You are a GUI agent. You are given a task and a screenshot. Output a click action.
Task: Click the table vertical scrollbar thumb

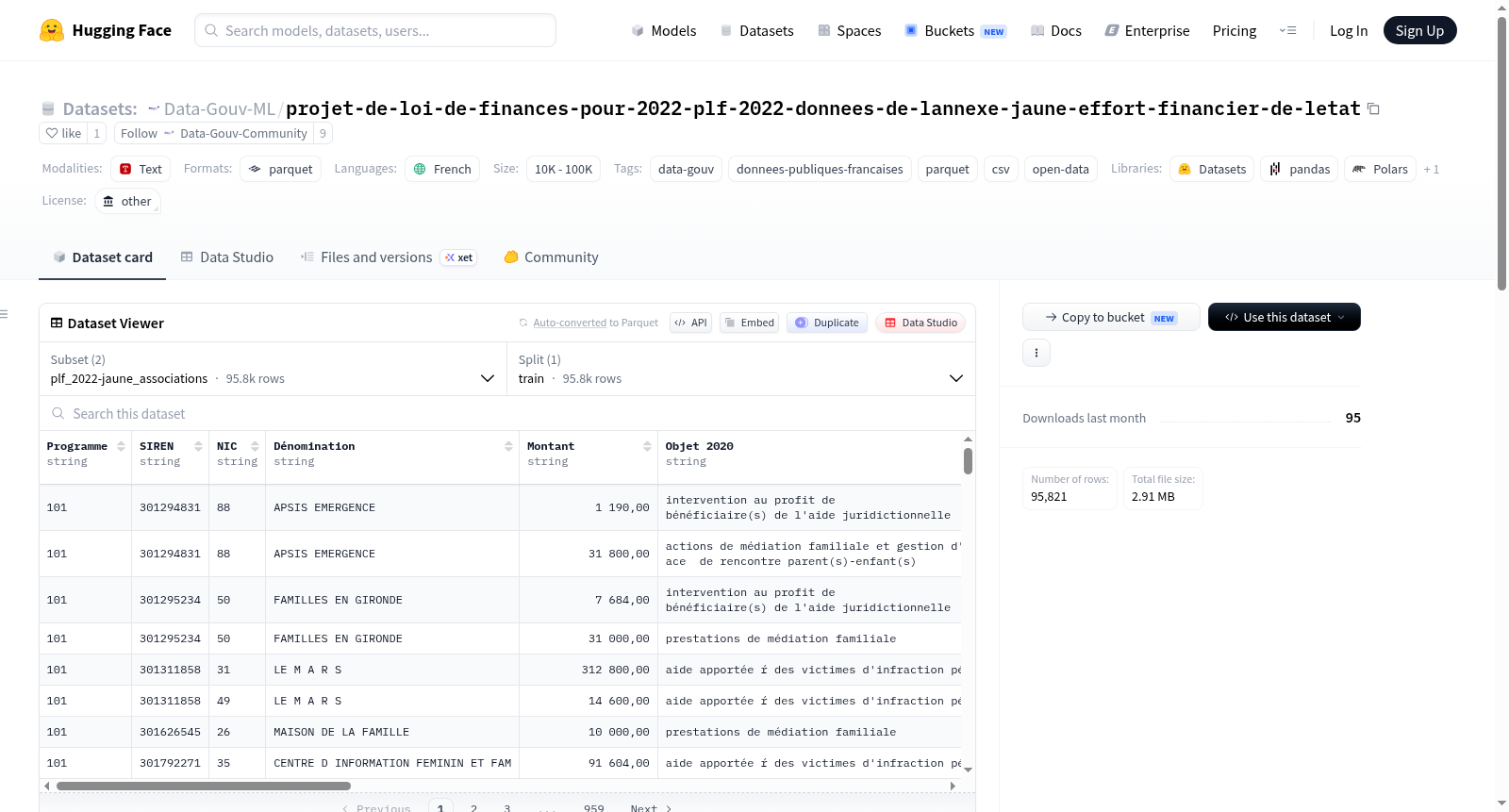[x=968, y=461]
